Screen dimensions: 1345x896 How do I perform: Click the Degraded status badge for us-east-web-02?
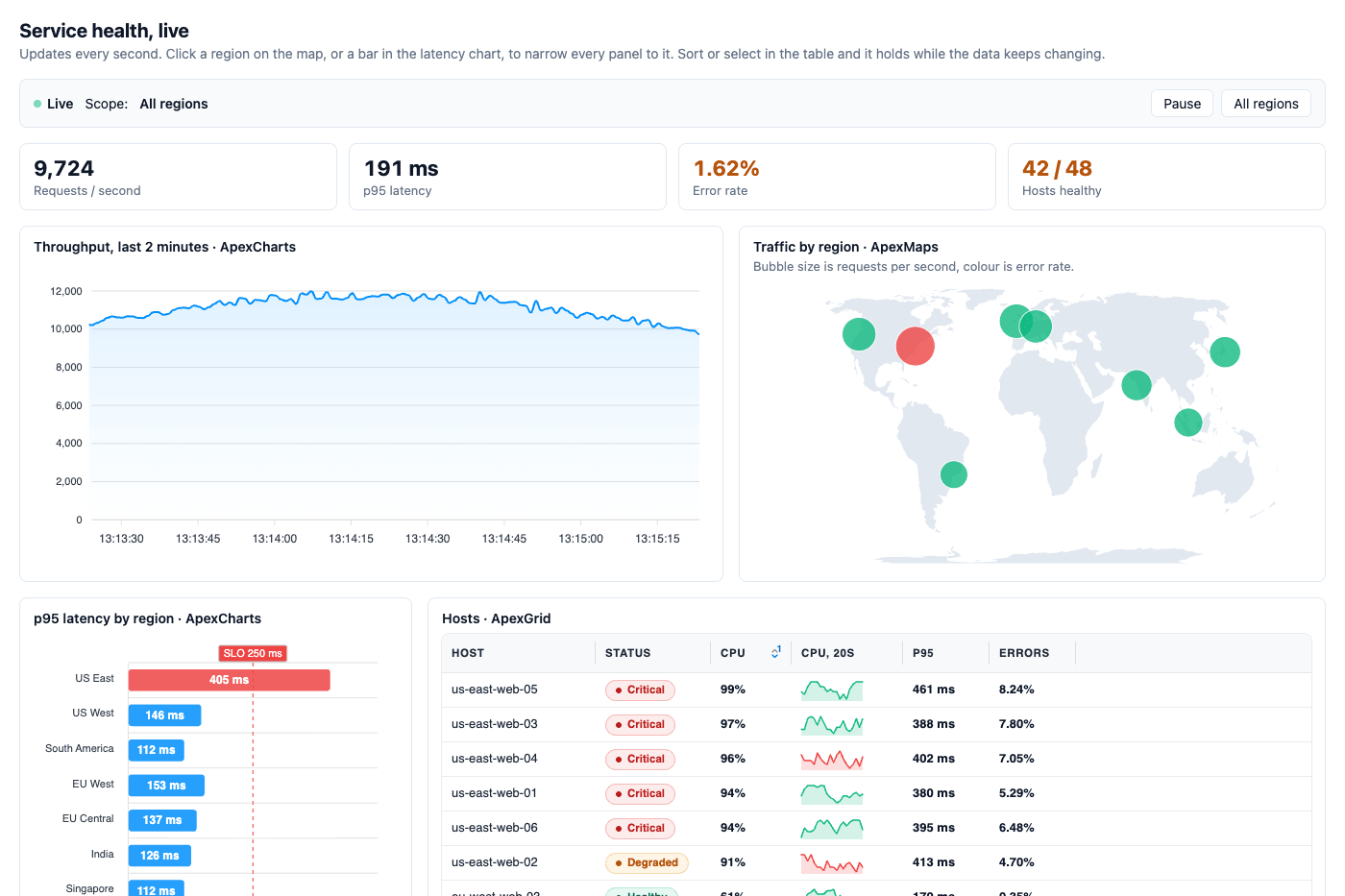coord(647,862)
